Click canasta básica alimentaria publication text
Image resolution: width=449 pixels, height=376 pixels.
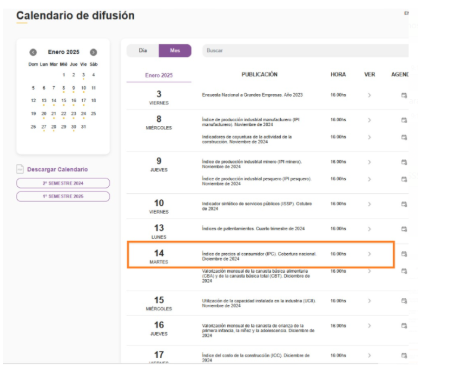pos(256,276)
